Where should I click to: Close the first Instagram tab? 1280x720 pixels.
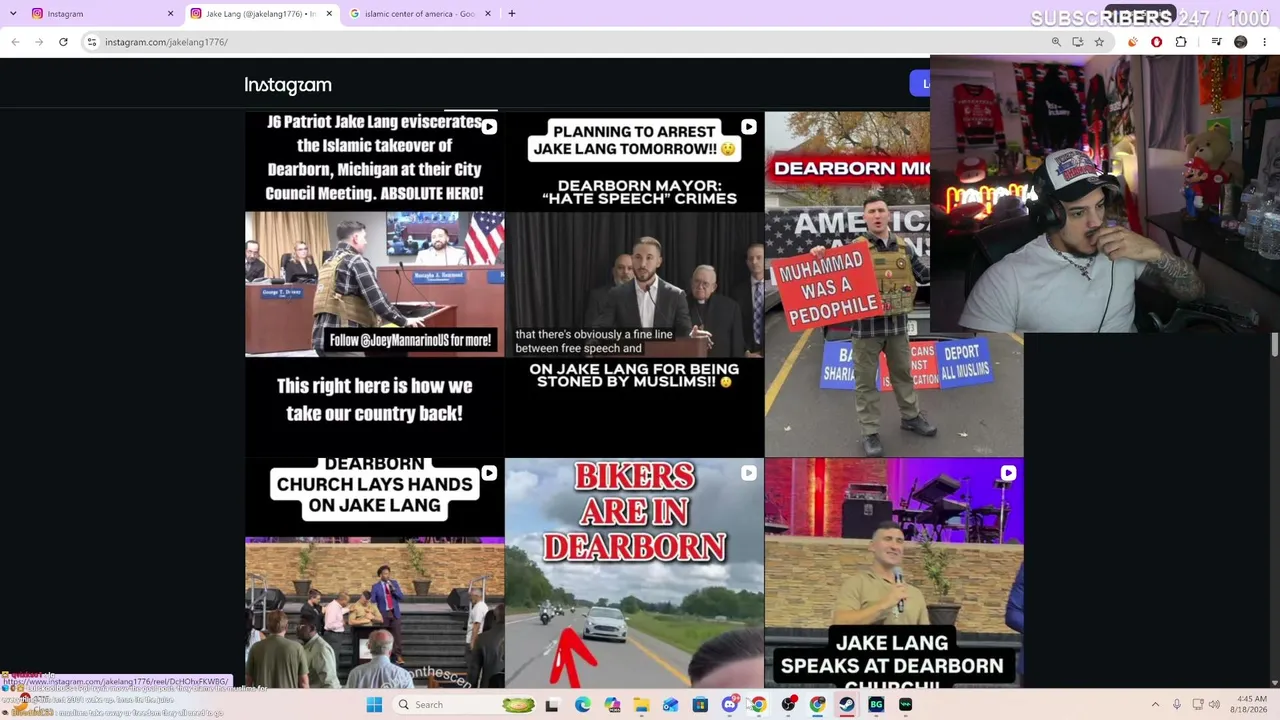pos(170,14)
